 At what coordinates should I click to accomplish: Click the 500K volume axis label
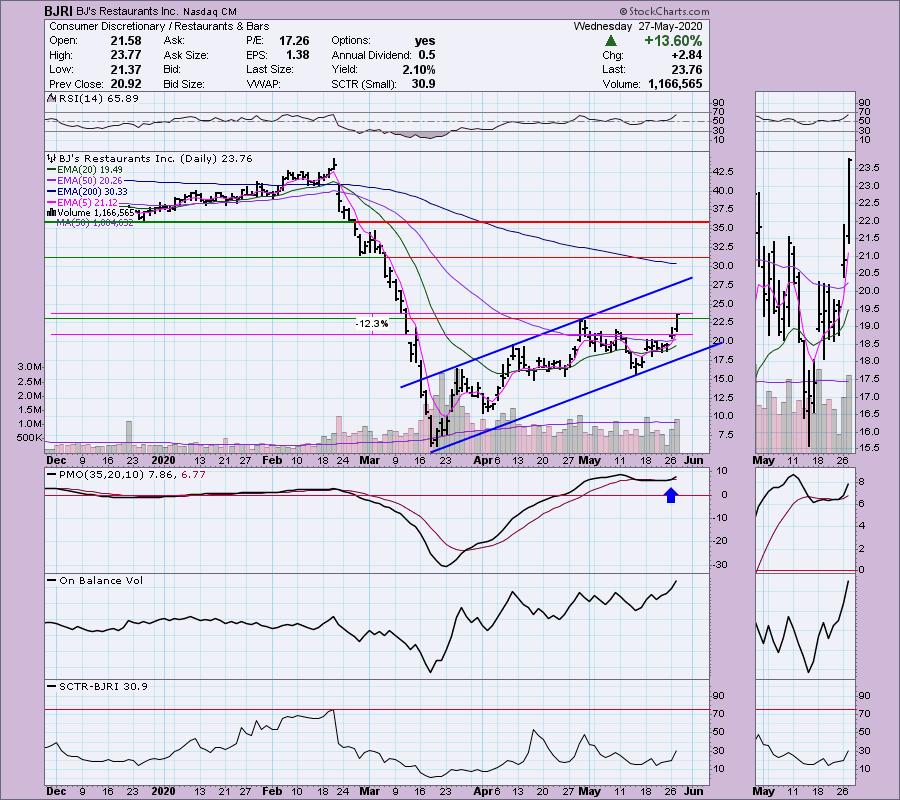[x=30, y=438]
